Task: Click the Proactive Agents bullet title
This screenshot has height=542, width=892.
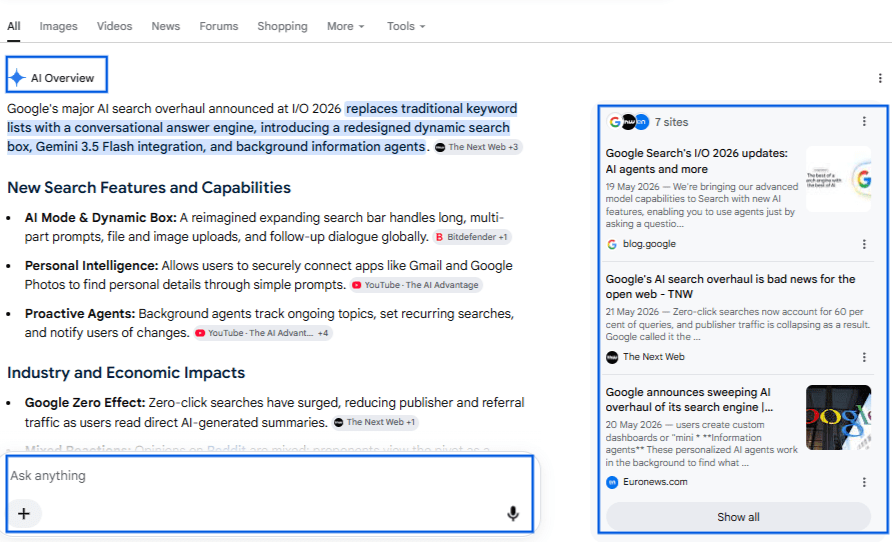Action: (x=80, y=313)
